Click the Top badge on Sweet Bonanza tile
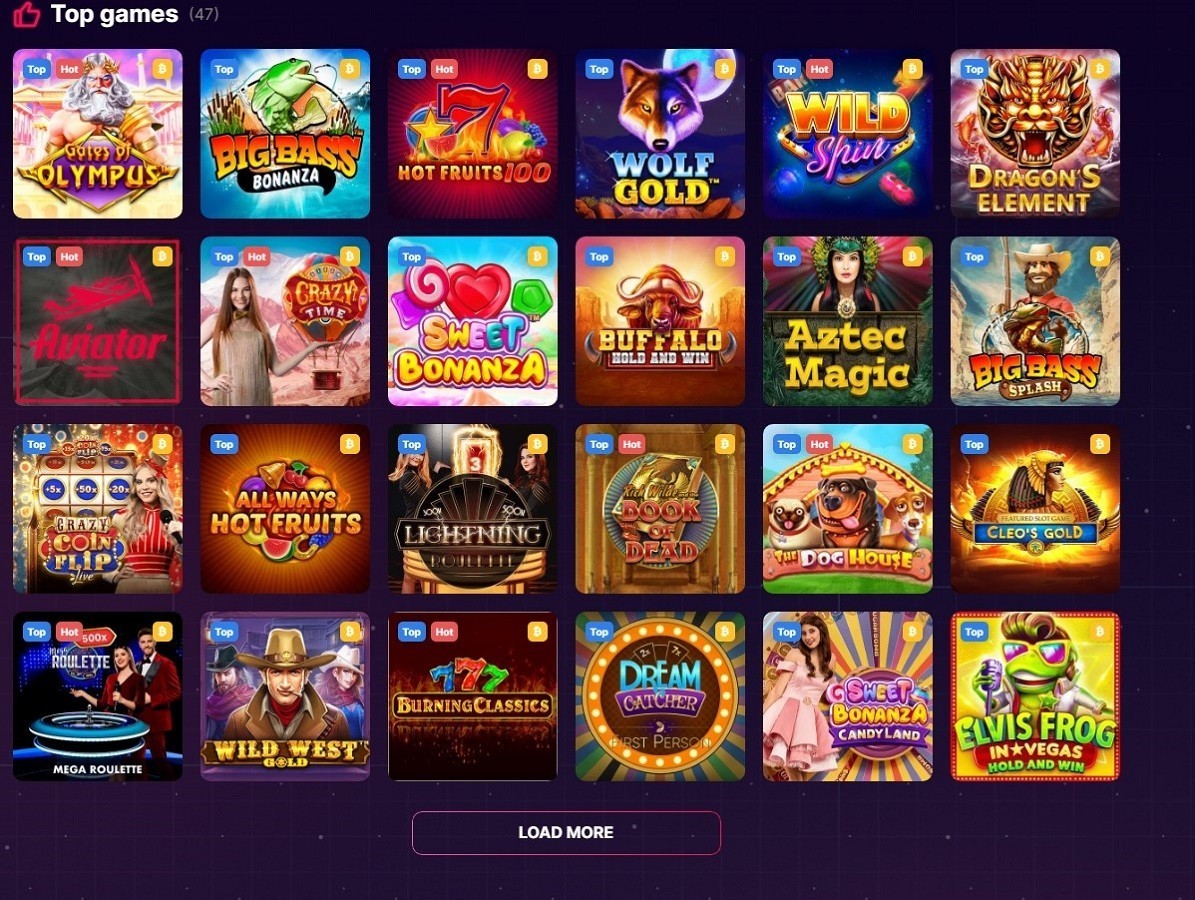Image resolution: width=1195 pixels, height=900 pixels. [412, 257]
